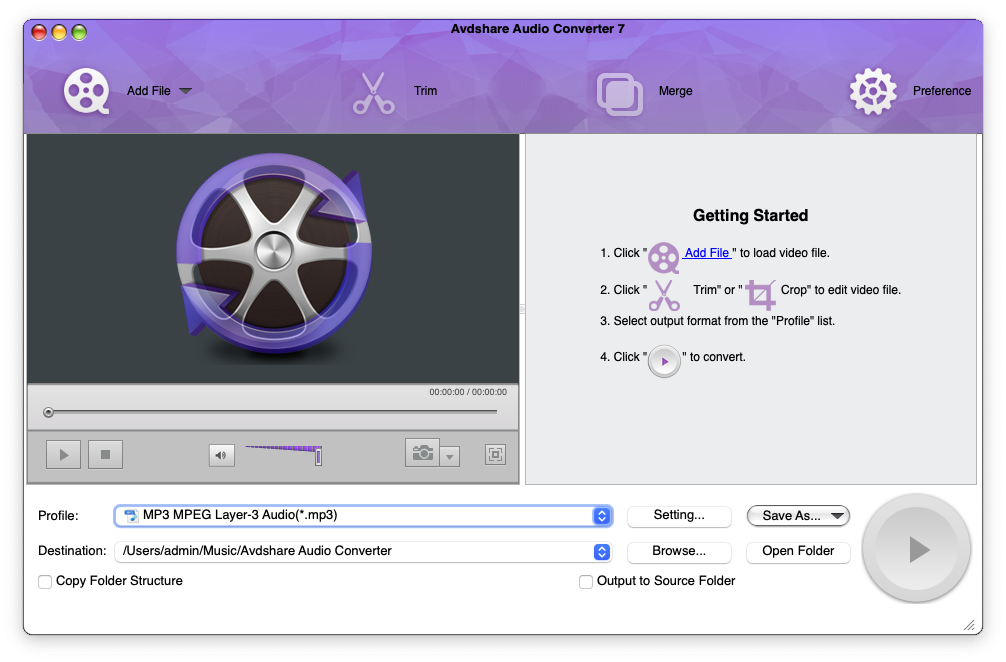Click the small convert play icon in step 4
The height and width of the screenshot is (662, 1006).
[664, 362]
